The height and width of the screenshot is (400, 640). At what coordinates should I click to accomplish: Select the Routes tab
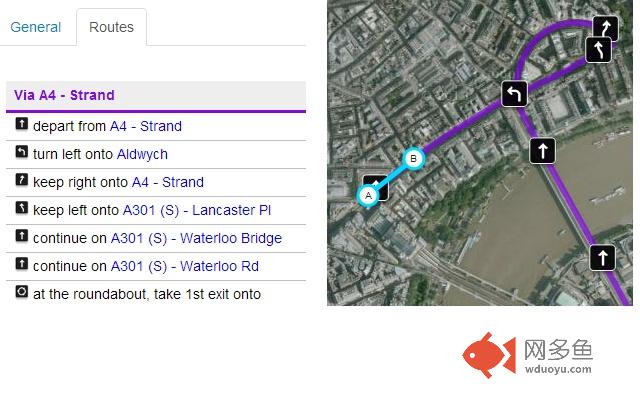[x=111, y=27]
